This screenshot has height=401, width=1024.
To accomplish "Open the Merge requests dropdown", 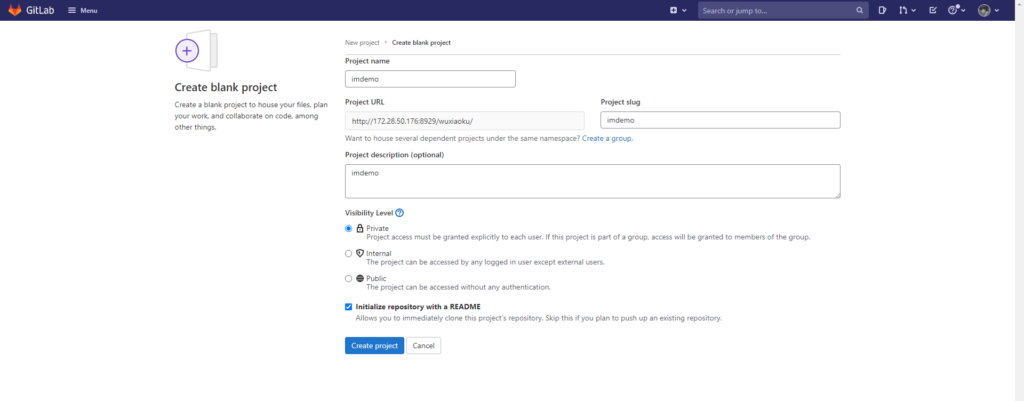I will [x=907, y=10].
